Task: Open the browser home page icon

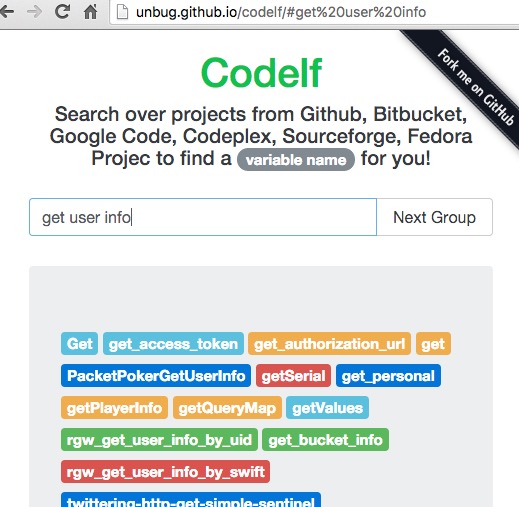Action: pyautogui.click(x=90, y=12)
